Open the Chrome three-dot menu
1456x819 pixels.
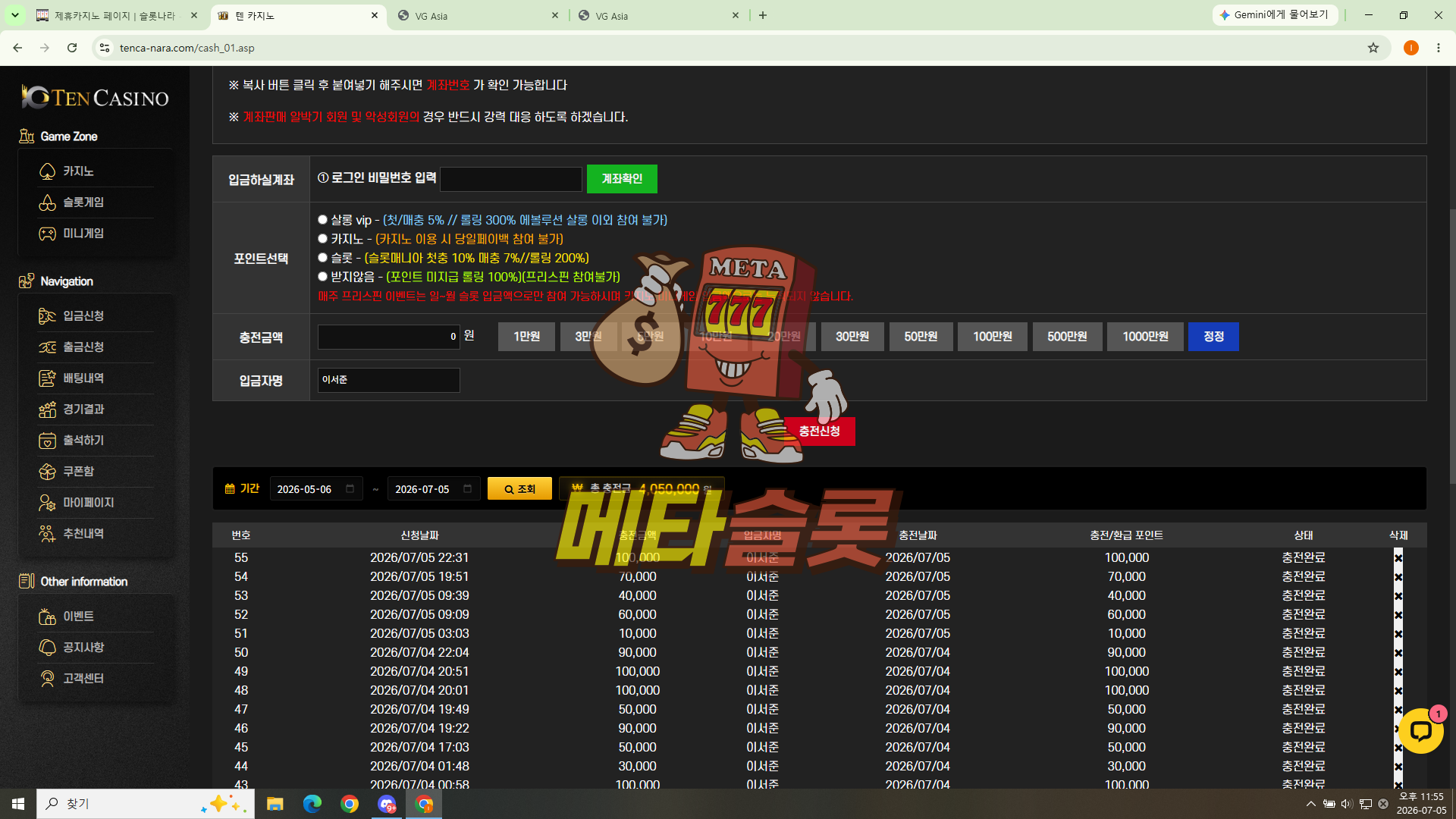pos(1439,48)
